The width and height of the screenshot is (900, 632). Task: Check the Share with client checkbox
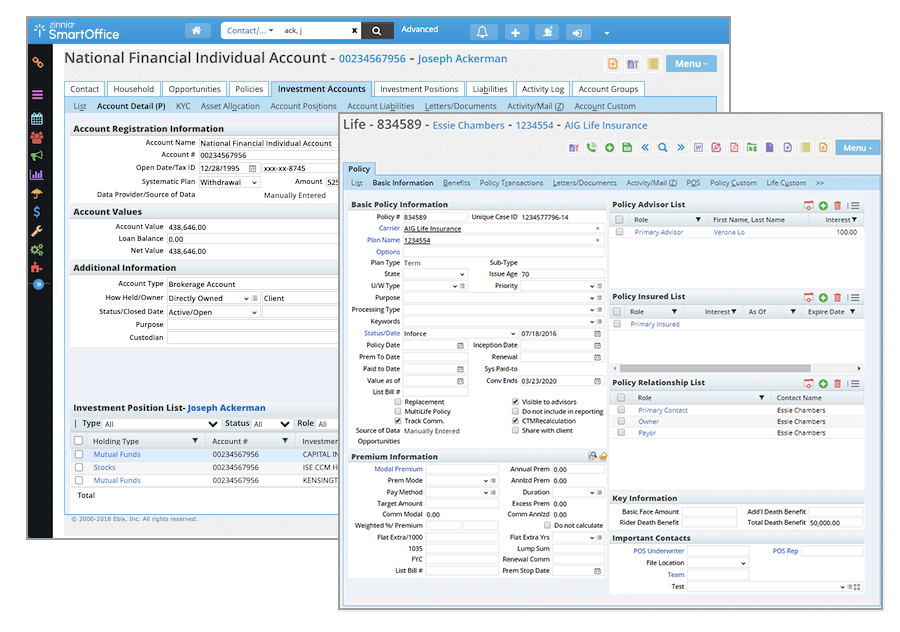[x=515, y=431]
